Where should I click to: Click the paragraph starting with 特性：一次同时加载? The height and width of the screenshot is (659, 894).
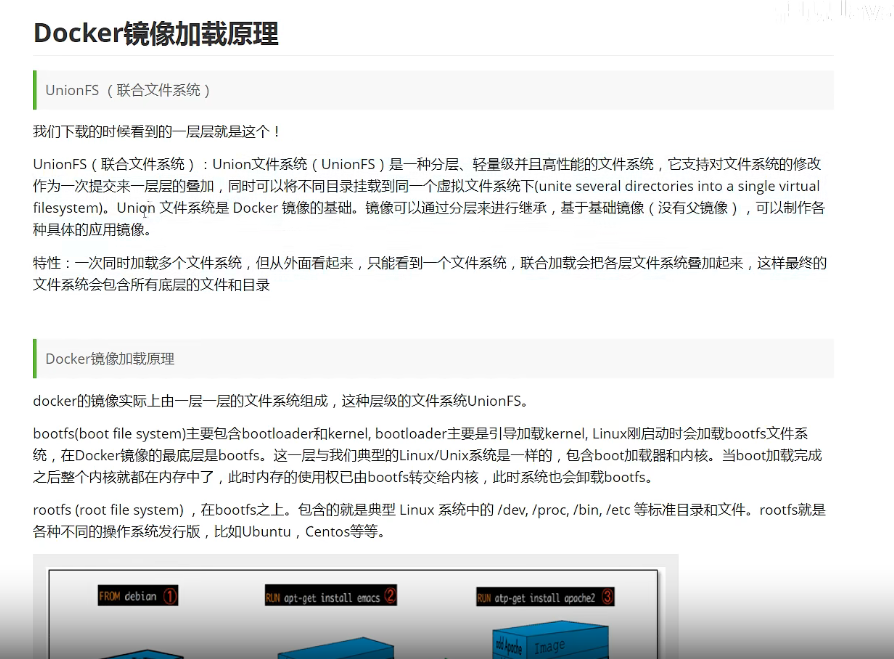pyautogui.click(x=430, y=274)
